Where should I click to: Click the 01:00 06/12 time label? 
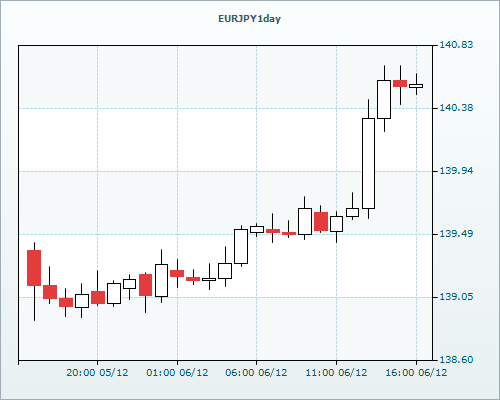click(x=177, y=373)
